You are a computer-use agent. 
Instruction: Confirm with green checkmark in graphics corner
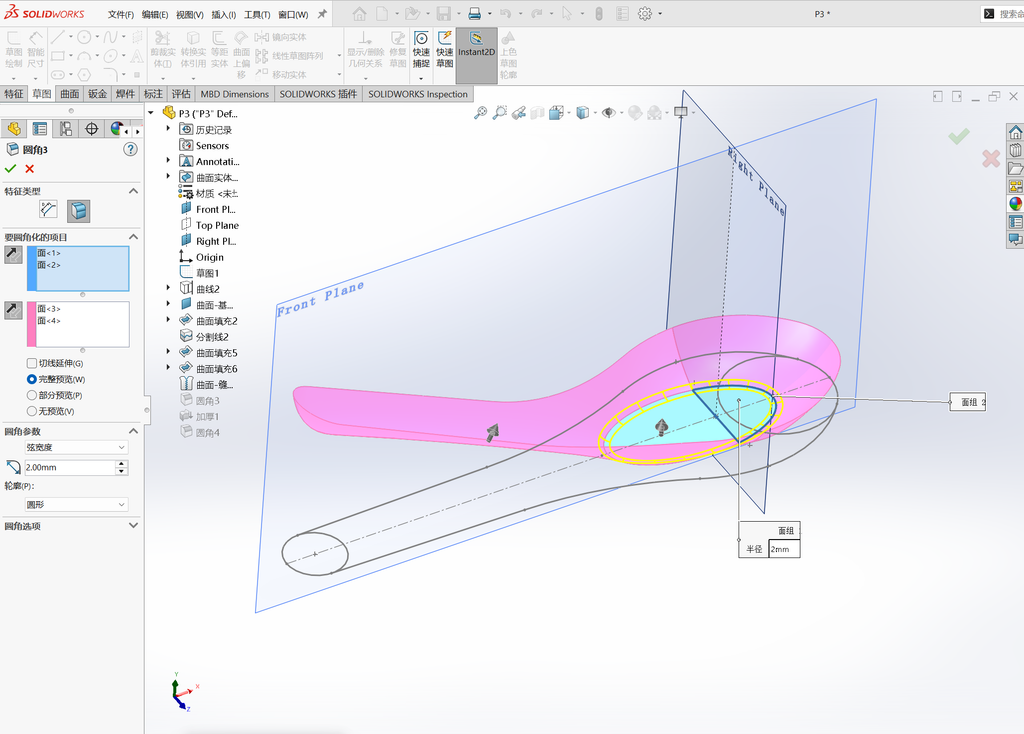pos(959,136)
